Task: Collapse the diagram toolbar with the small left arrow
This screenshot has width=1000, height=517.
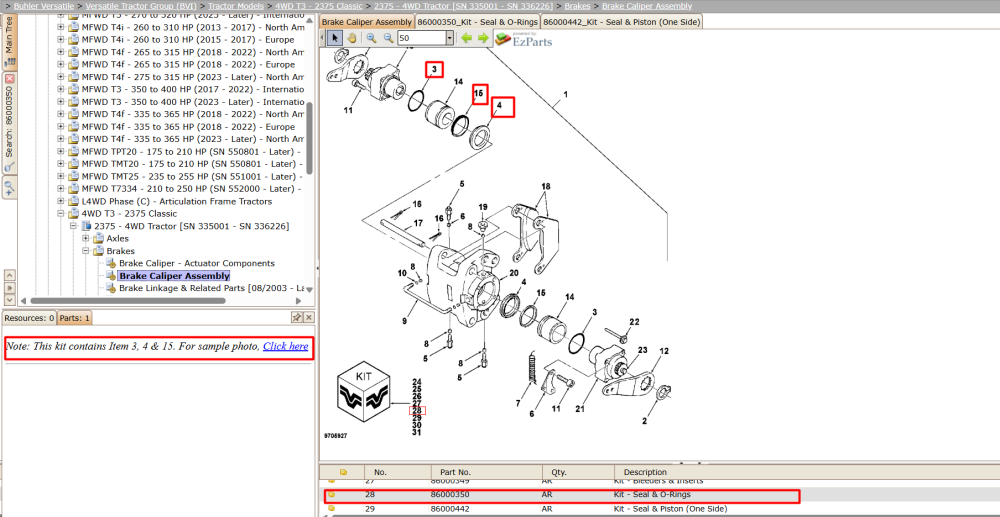Action: click(x=323, y=38)
